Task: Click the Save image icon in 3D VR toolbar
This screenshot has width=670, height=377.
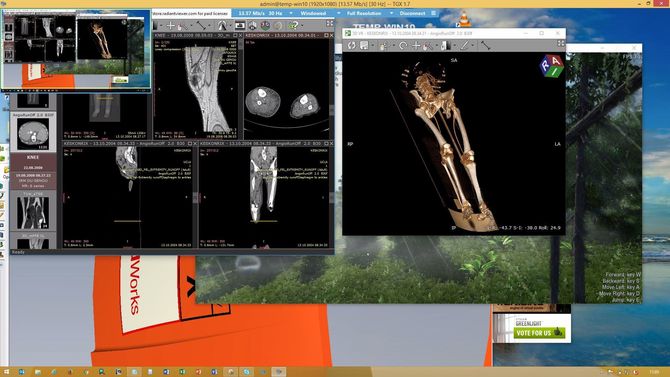Action: click(364, 45)
